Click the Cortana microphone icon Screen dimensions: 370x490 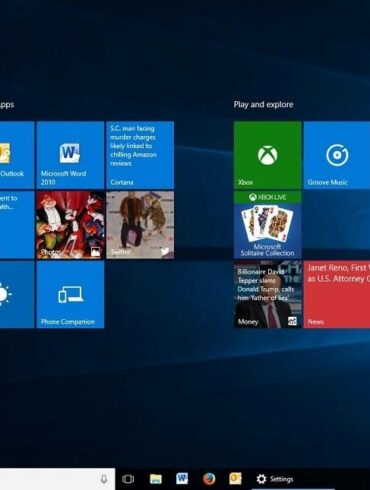[104, 479]
